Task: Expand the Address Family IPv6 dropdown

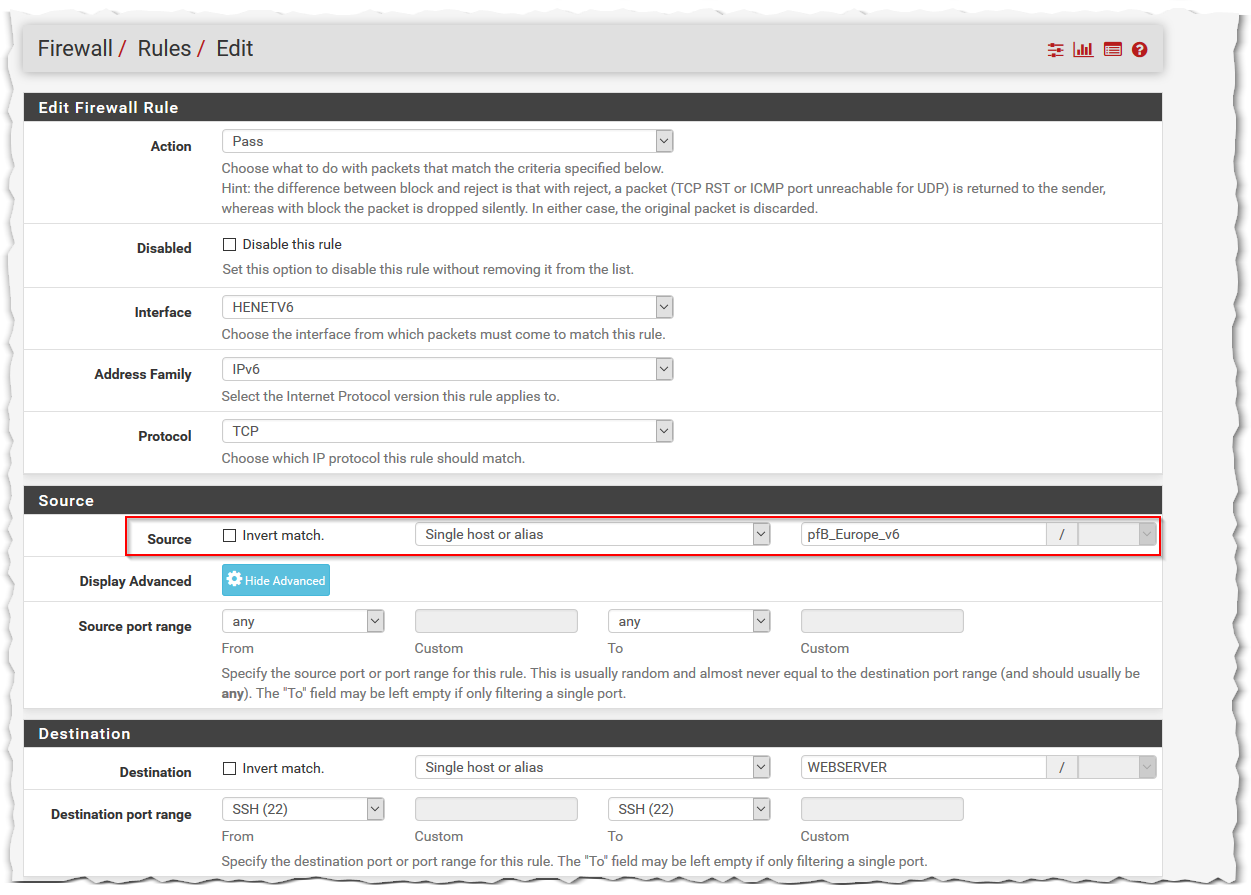Action: pyautogui.click(x=447, y=369)
